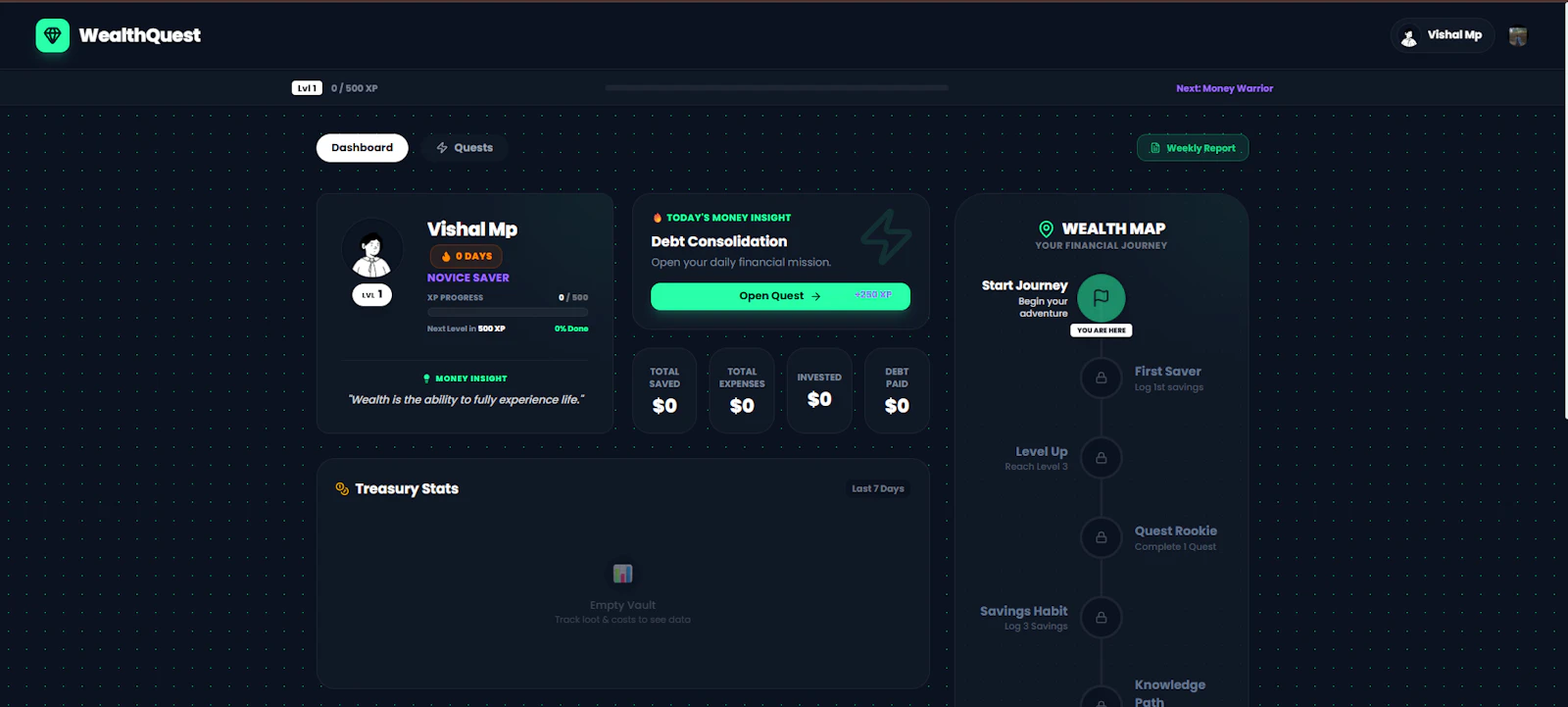Screen dimensions: 1568x707
Task: Click the First Saver milestone label
Action: (1168, 372)
